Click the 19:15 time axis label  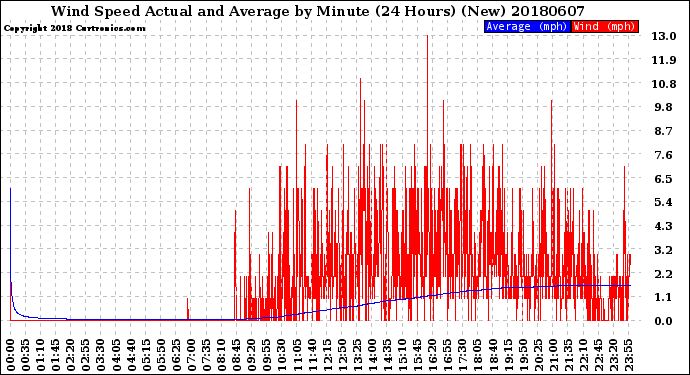pos(508,355)
